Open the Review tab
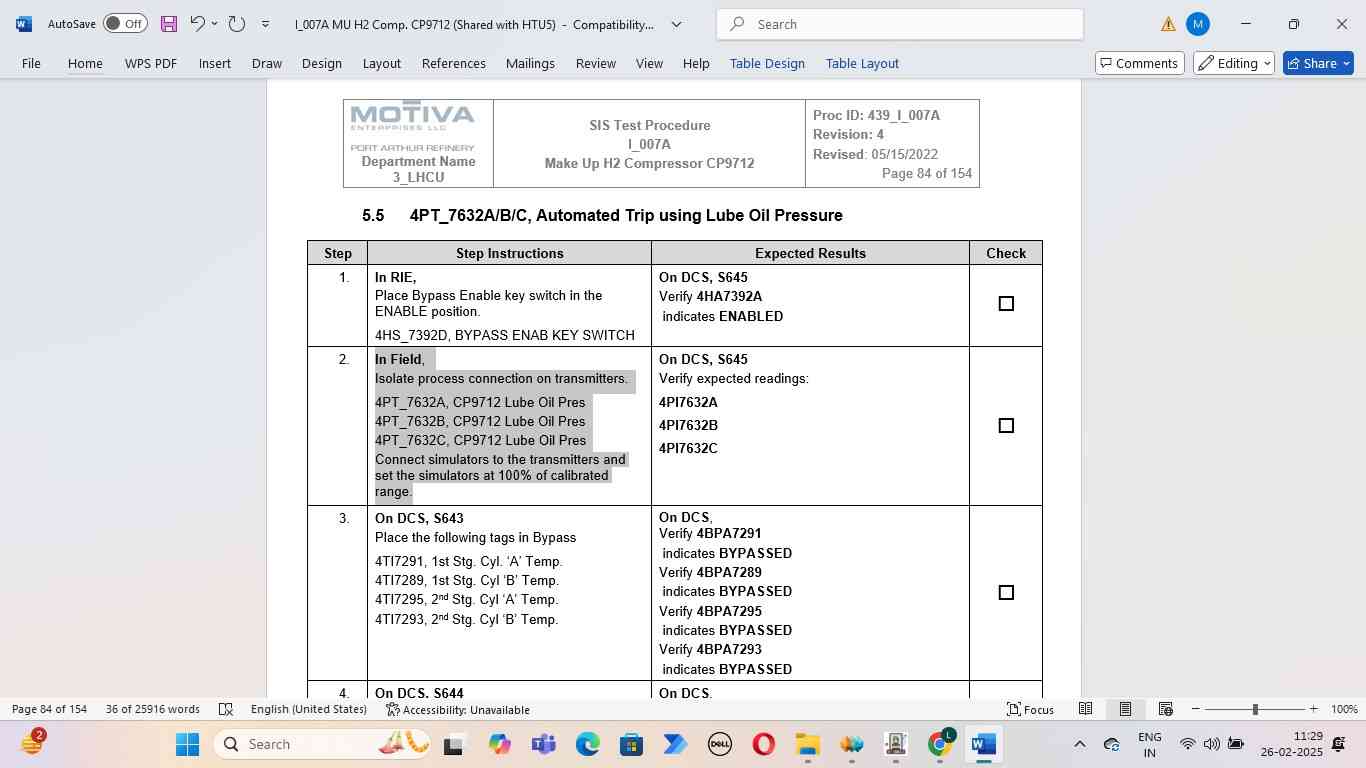 click(x=596, y=63)
